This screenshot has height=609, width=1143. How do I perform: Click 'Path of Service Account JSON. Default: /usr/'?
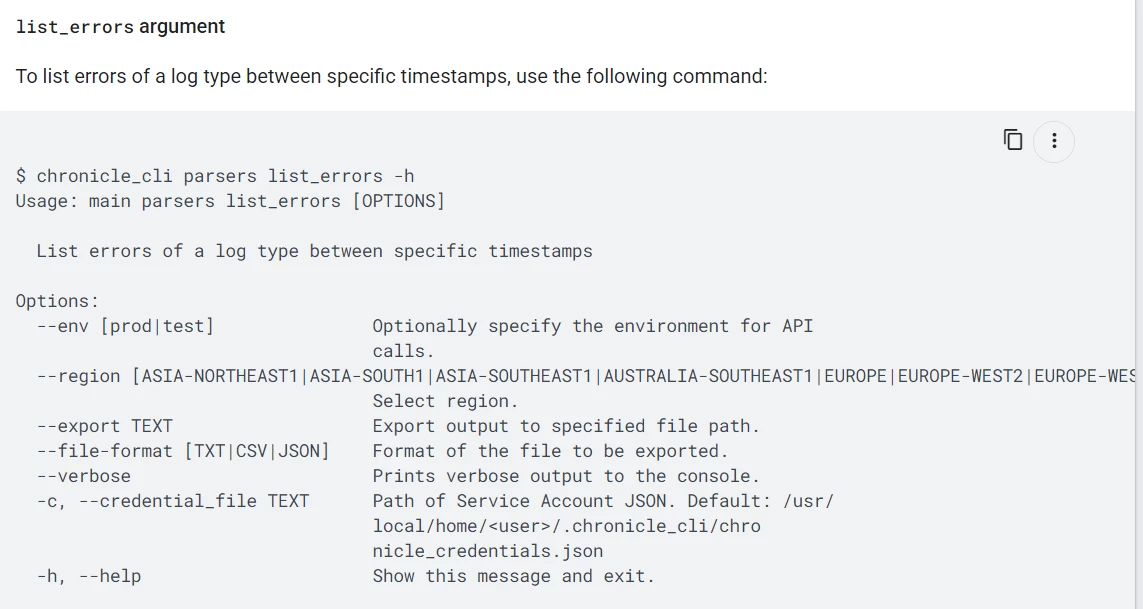[x=603, y=501]
